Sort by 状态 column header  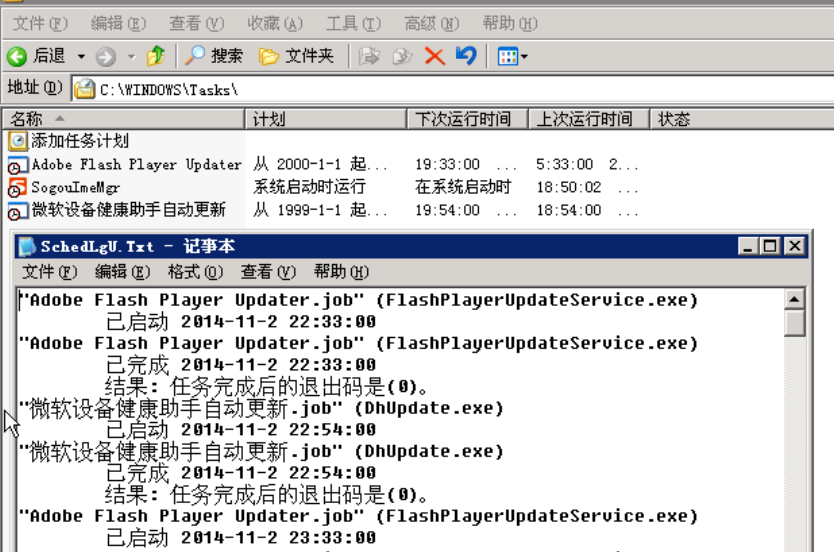[741, 119]
